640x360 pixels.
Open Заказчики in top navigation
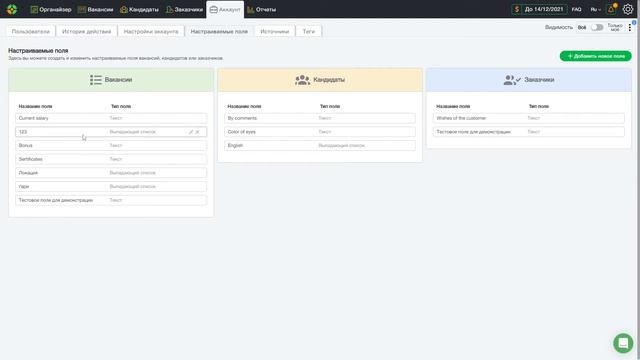184,9
